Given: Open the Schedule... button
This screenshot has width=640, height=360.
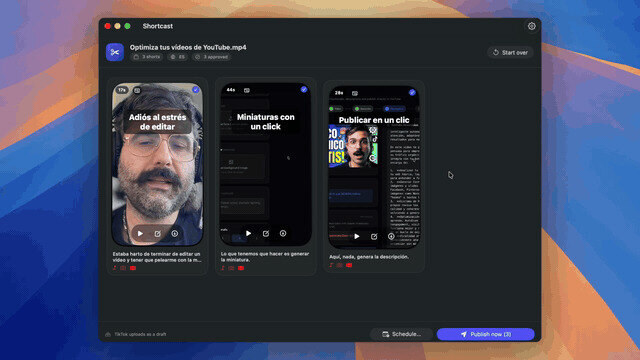Looking at the screenshot, I should point(402,334).
